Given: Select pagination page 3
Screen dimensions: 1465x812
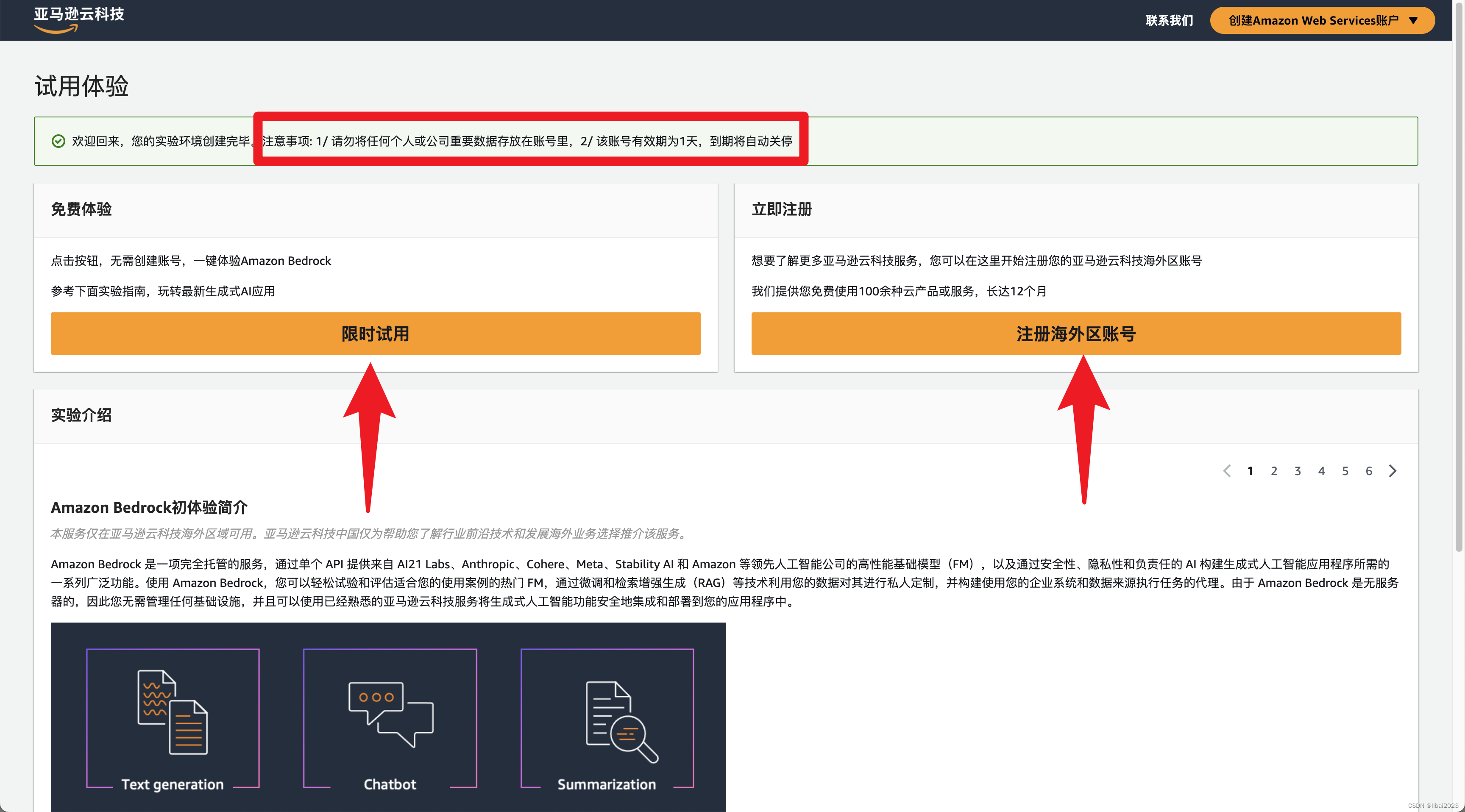Looking at the screenshot, I should (x=1298, y=471).
